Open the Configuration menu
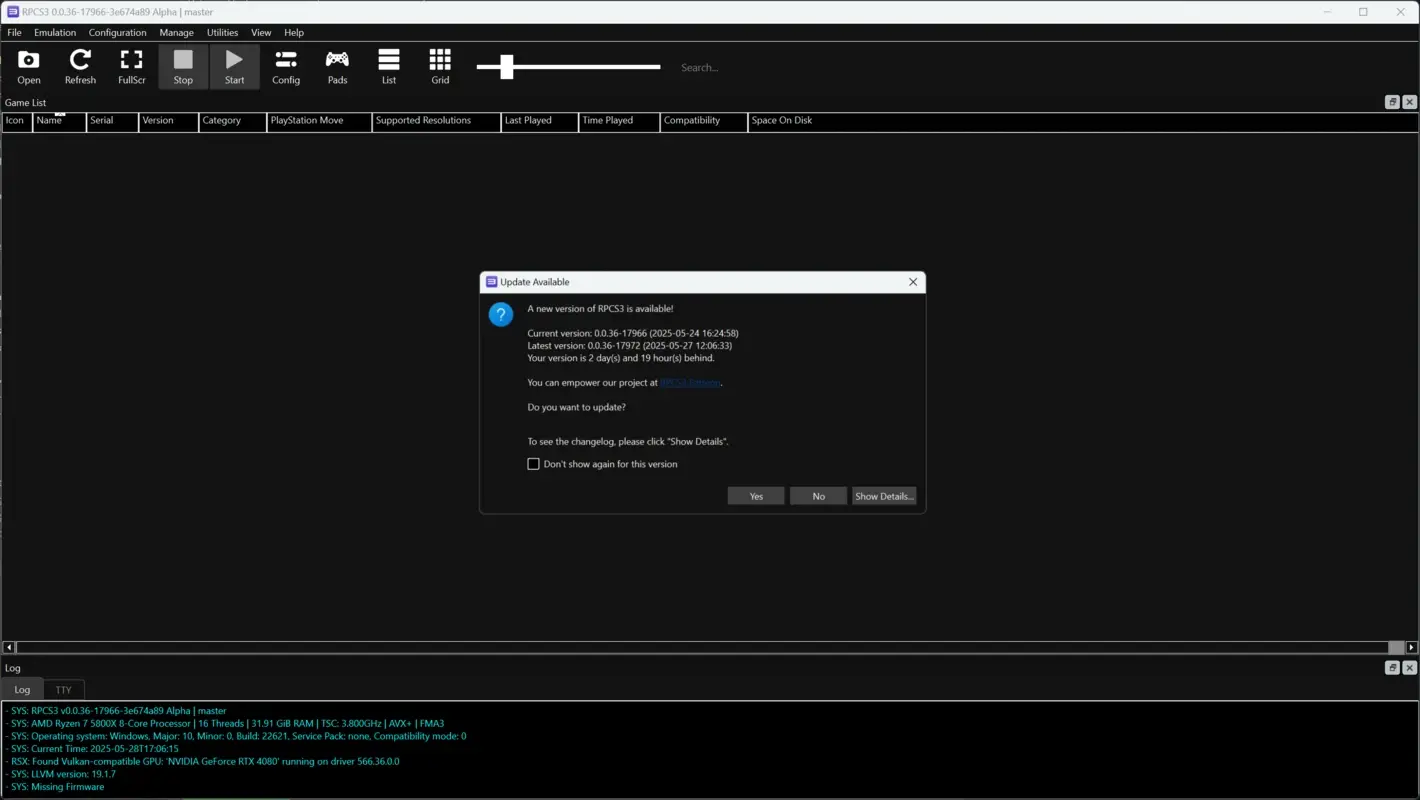 (x=117, y=32)
